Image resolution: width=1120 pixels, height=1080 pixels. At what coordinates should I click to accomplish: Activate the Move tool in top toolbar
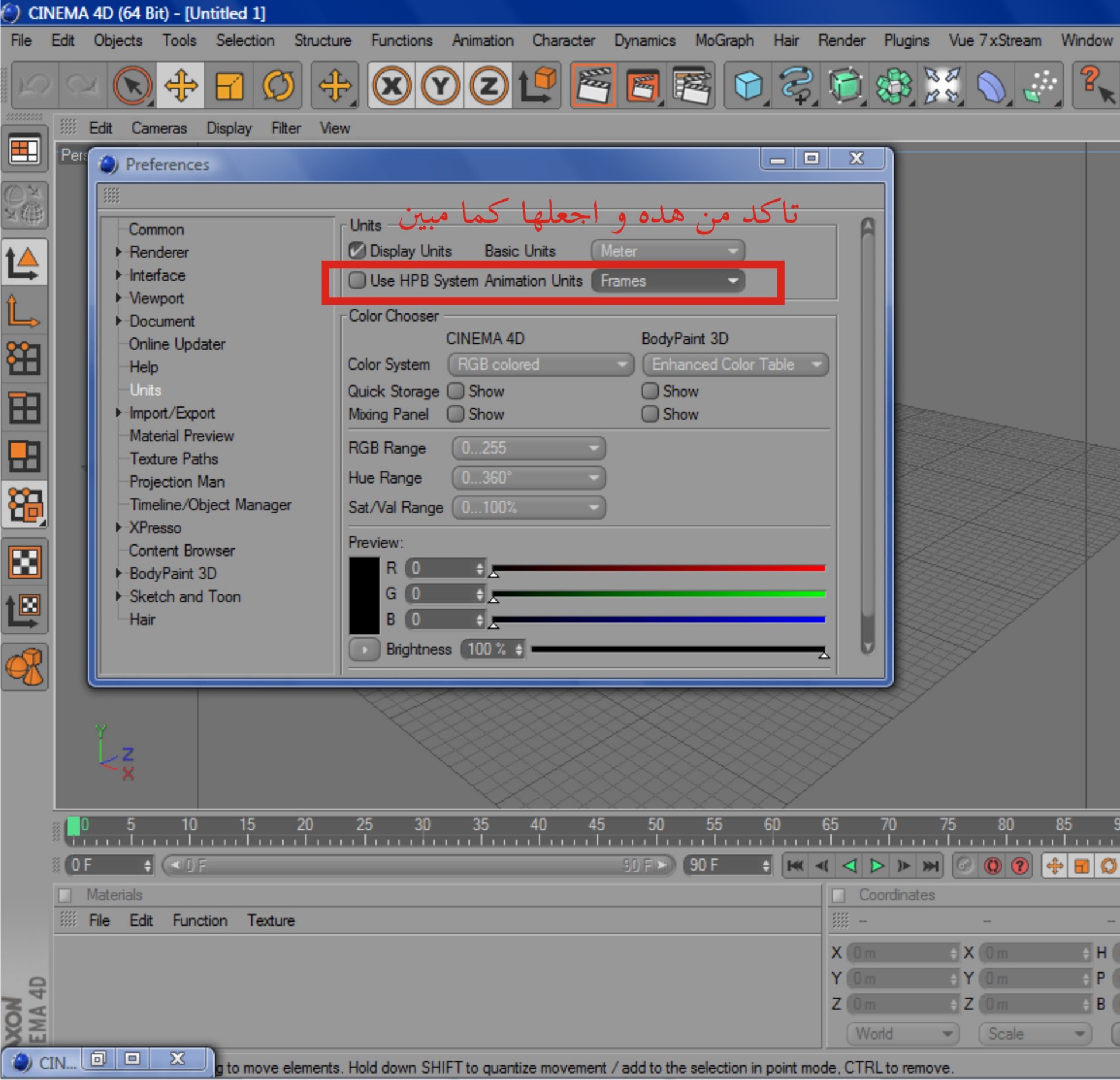(x=180, y=86)
